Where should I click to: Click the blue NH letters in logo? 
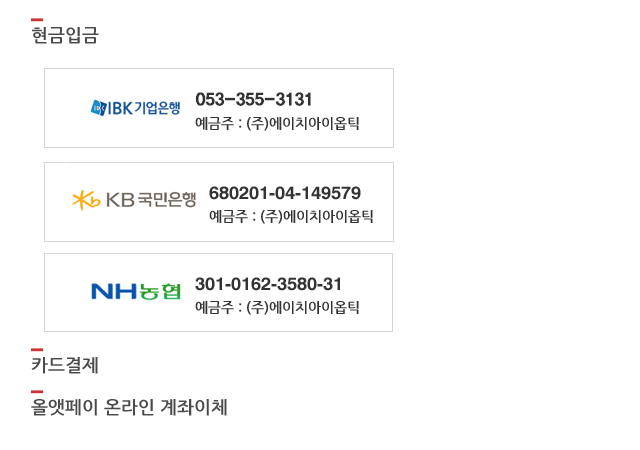click(x=114, y=292)
